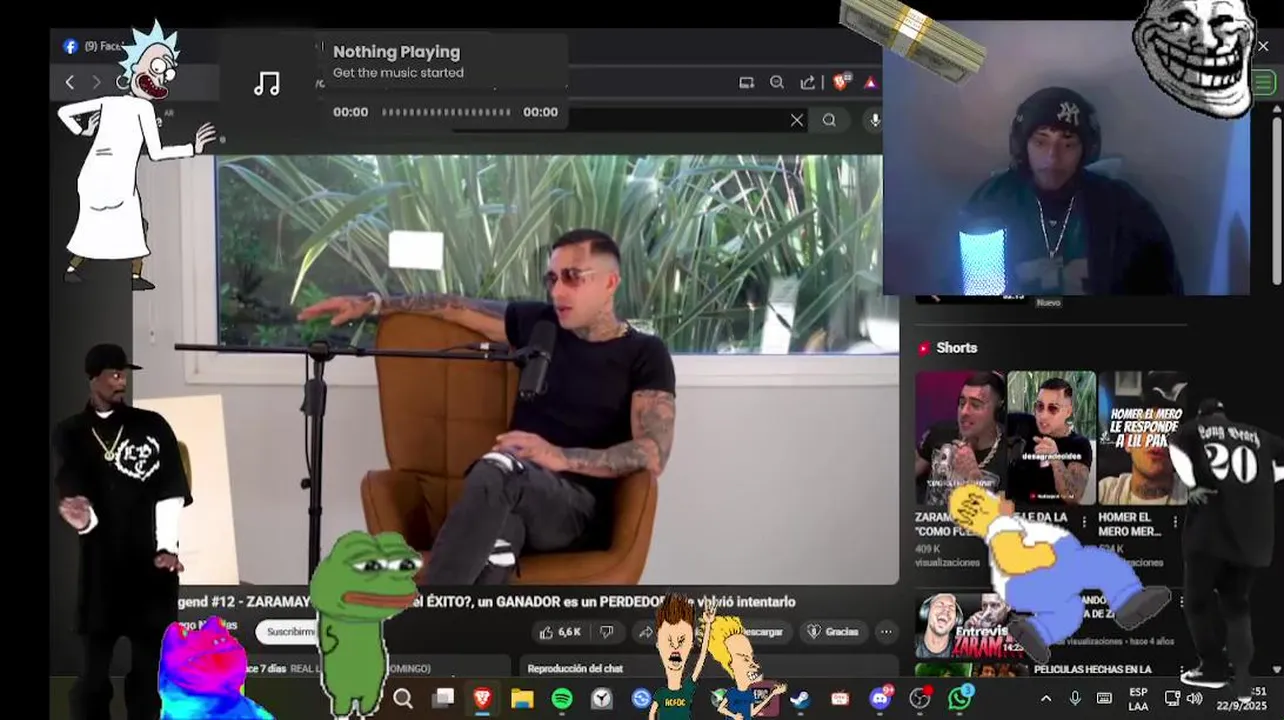
Task: Open the first ZARAMAY Shorts thumbnail
Action: 960,438
